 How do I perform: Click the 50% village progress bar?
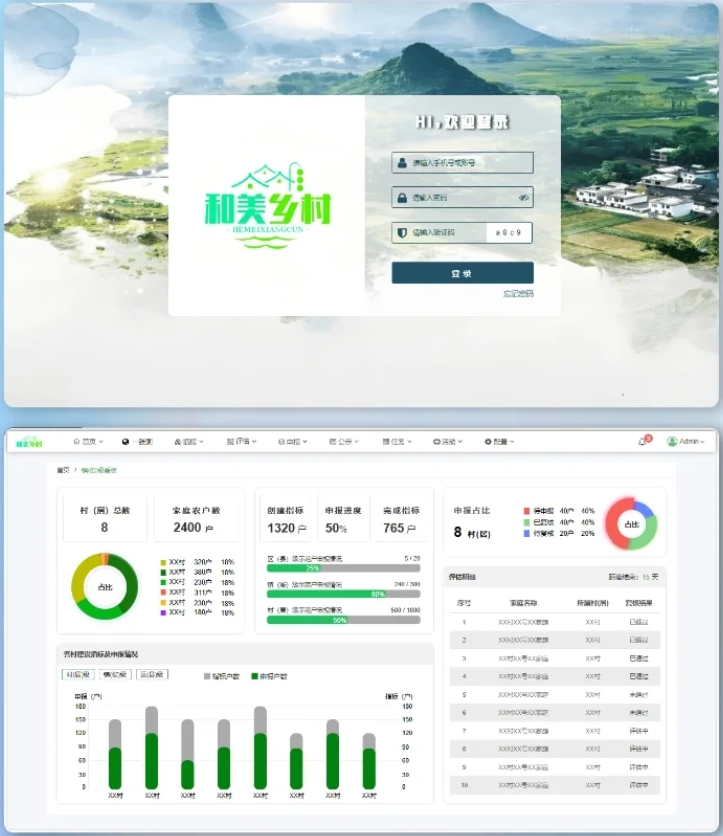point(343,620)
